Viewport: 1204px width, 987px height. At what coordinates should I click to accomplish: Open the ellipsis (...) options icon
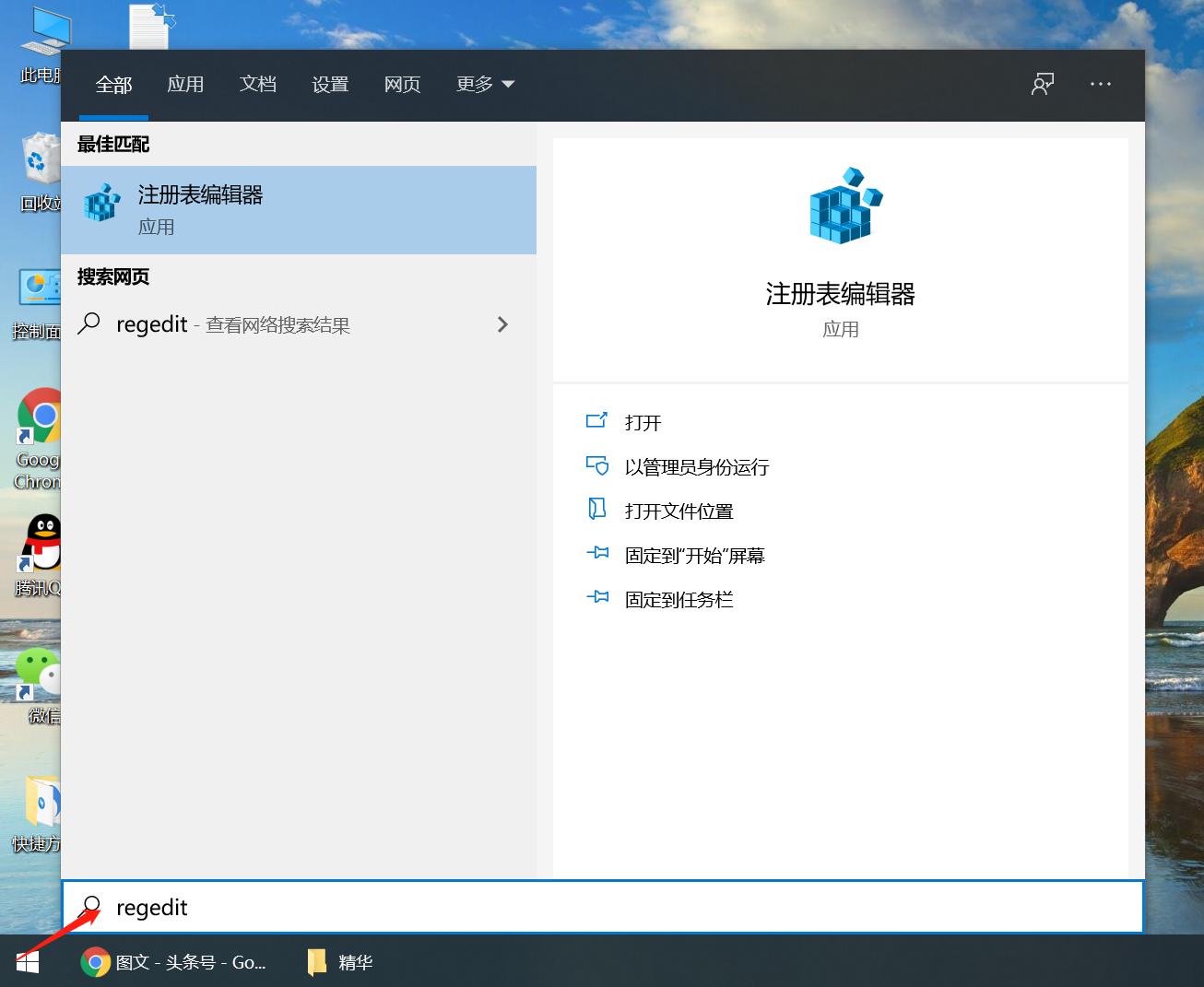pyautogui.click(x=1100, y=84)
